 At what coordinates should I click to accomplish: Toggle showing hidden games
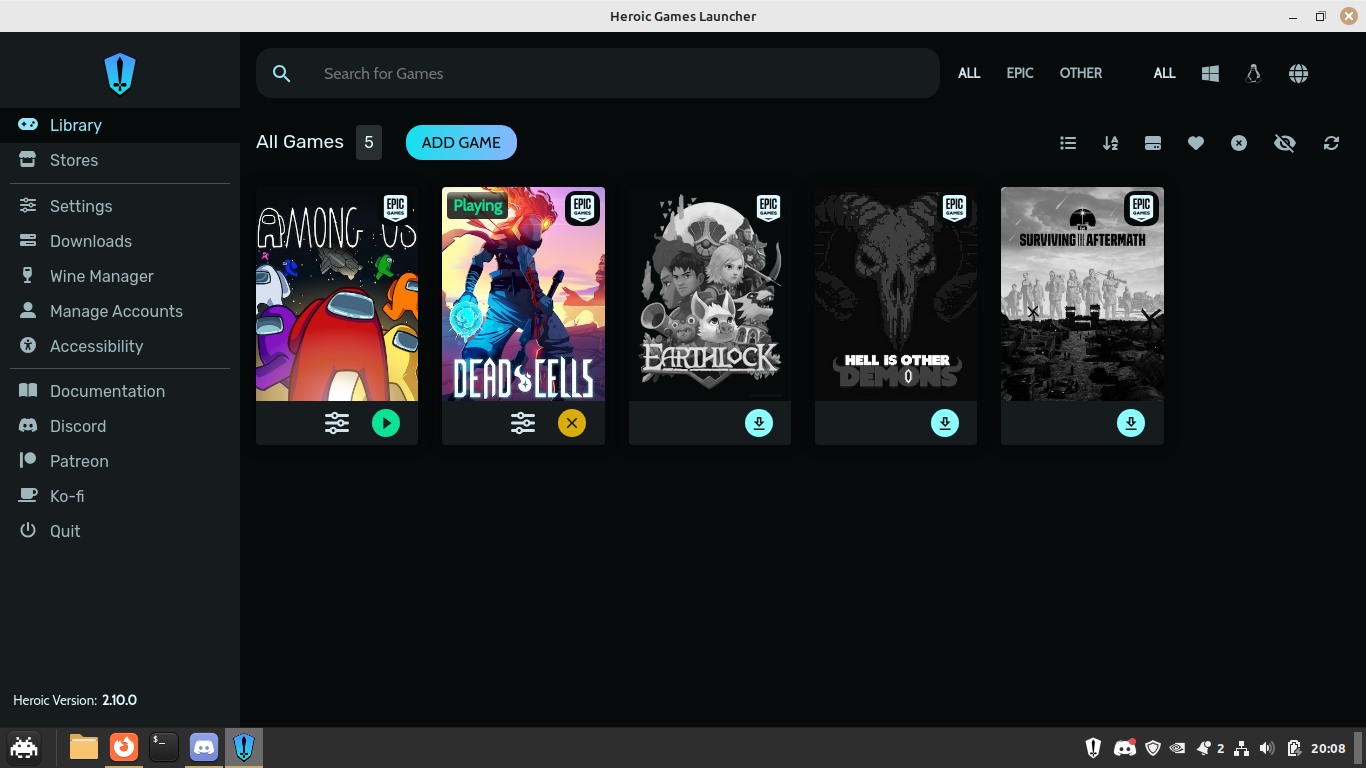coord(1285,143)
